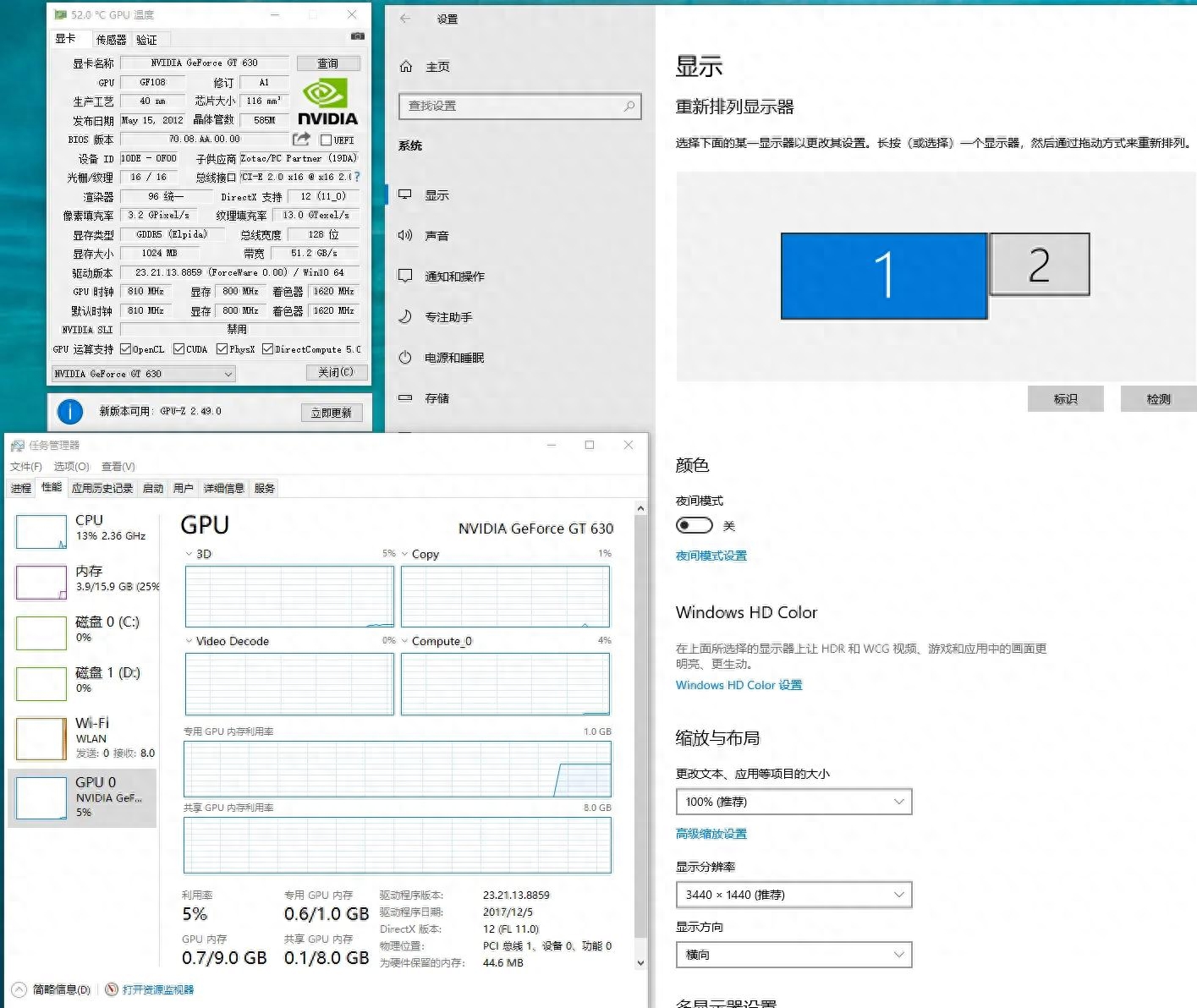The width and height of the screenshot is (1197, 1008).
Task: Open Windows HD Color 设置 link
Action: tap(737, 685)
